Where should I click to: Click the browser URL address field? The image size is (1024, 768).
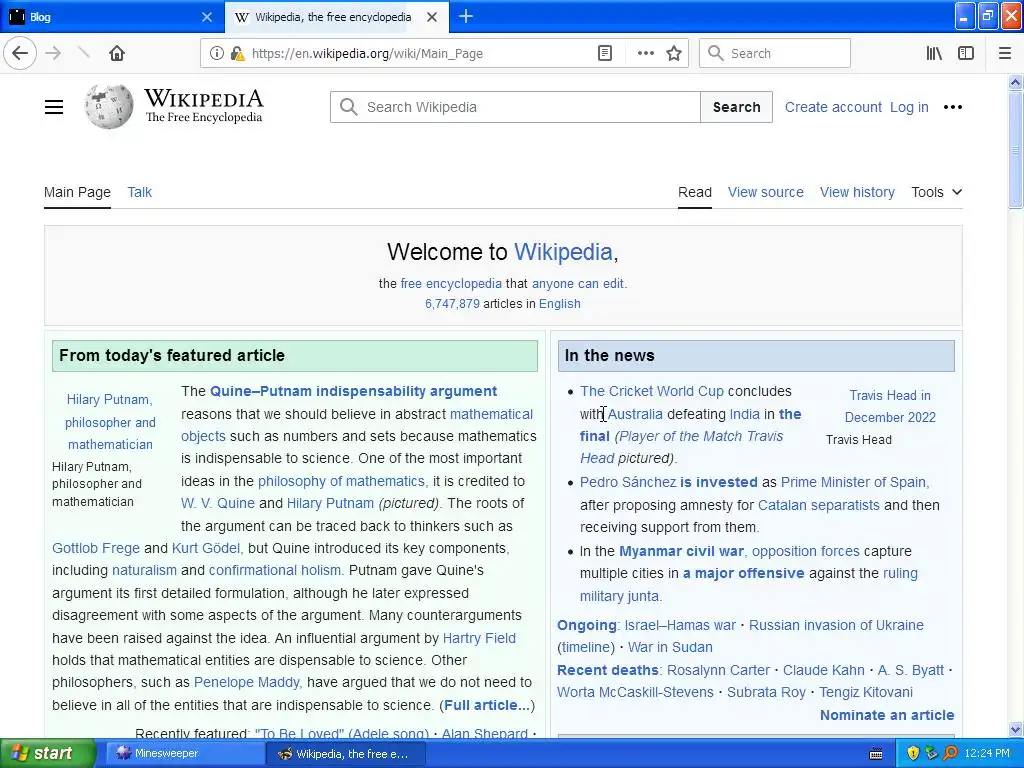pos(418,54)
